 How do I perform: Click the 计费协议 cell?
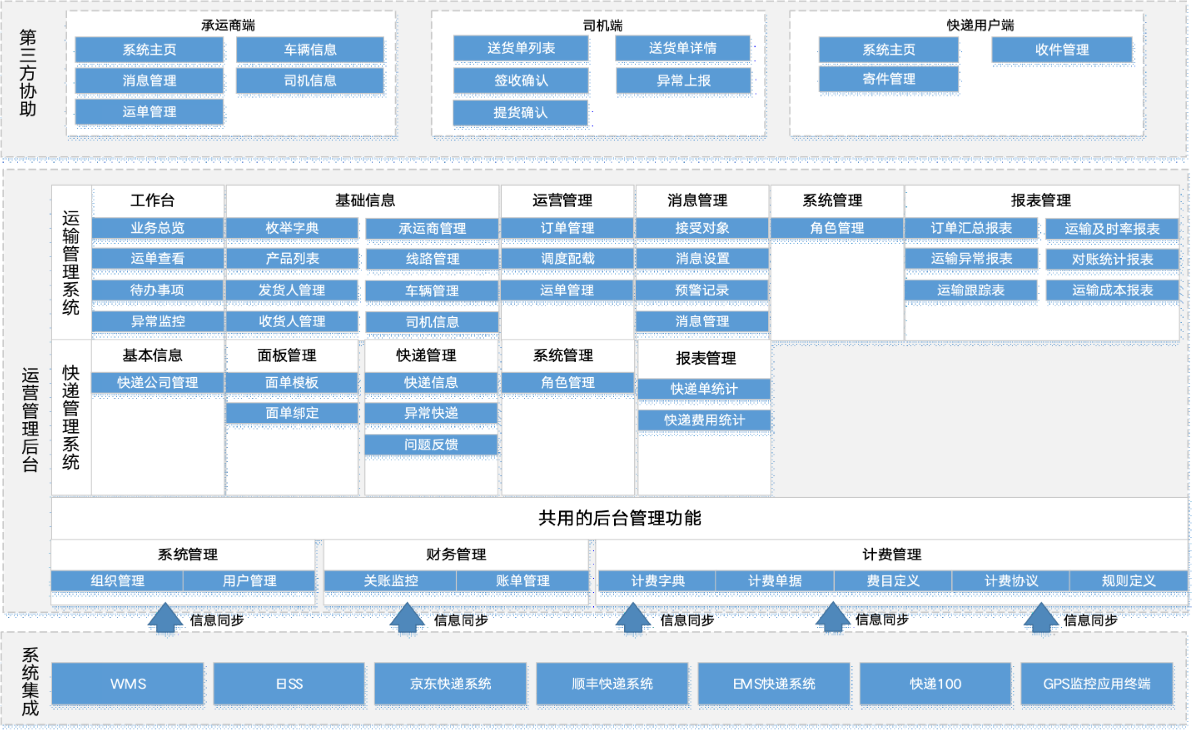(x=1011, y=581)
